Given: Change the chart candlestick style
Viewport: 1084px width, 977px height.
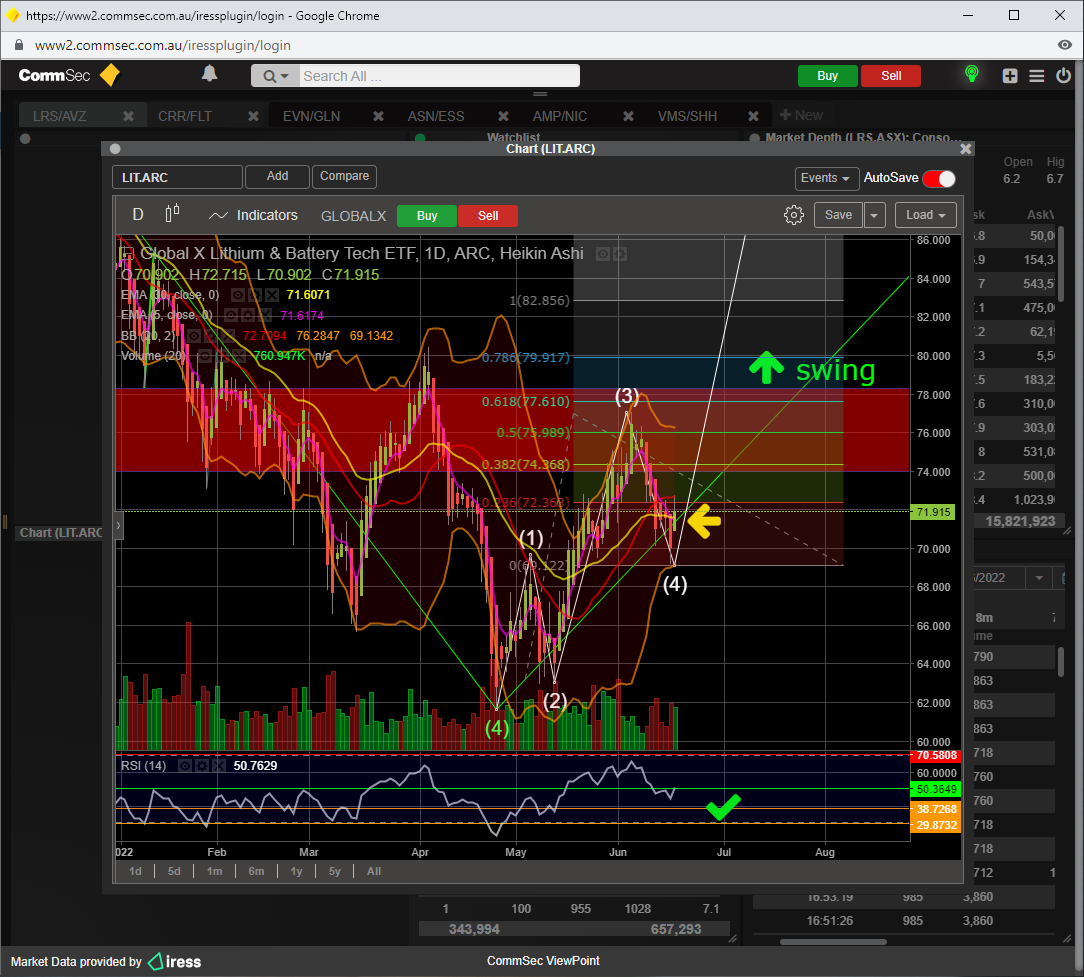Looking at the screenshot, I should coord(173,214).
